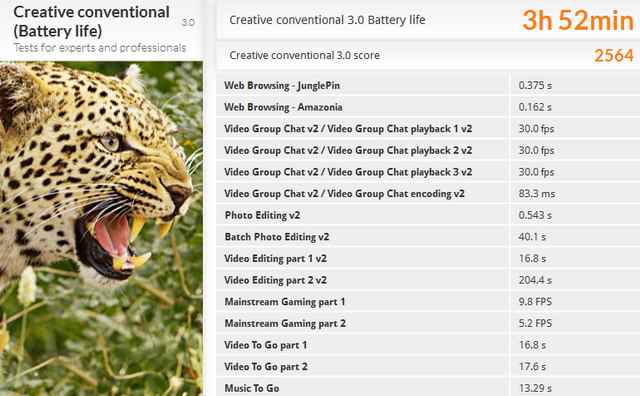The width and height of the screenshot is (640, 396).
Task: Select the 'Creative conventional (Battery life)' title
Action: tap(91, 22)
